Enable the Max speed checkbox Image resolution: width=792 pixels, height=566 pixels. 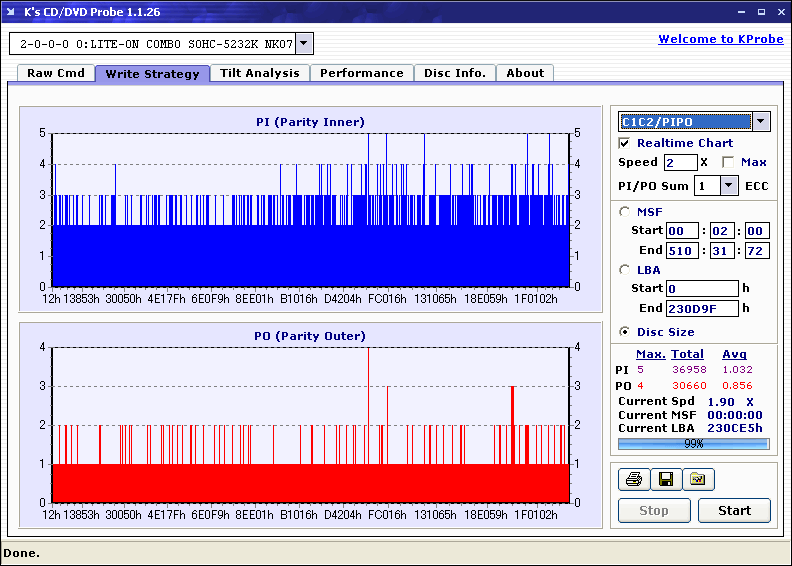[x=728, y=162]
